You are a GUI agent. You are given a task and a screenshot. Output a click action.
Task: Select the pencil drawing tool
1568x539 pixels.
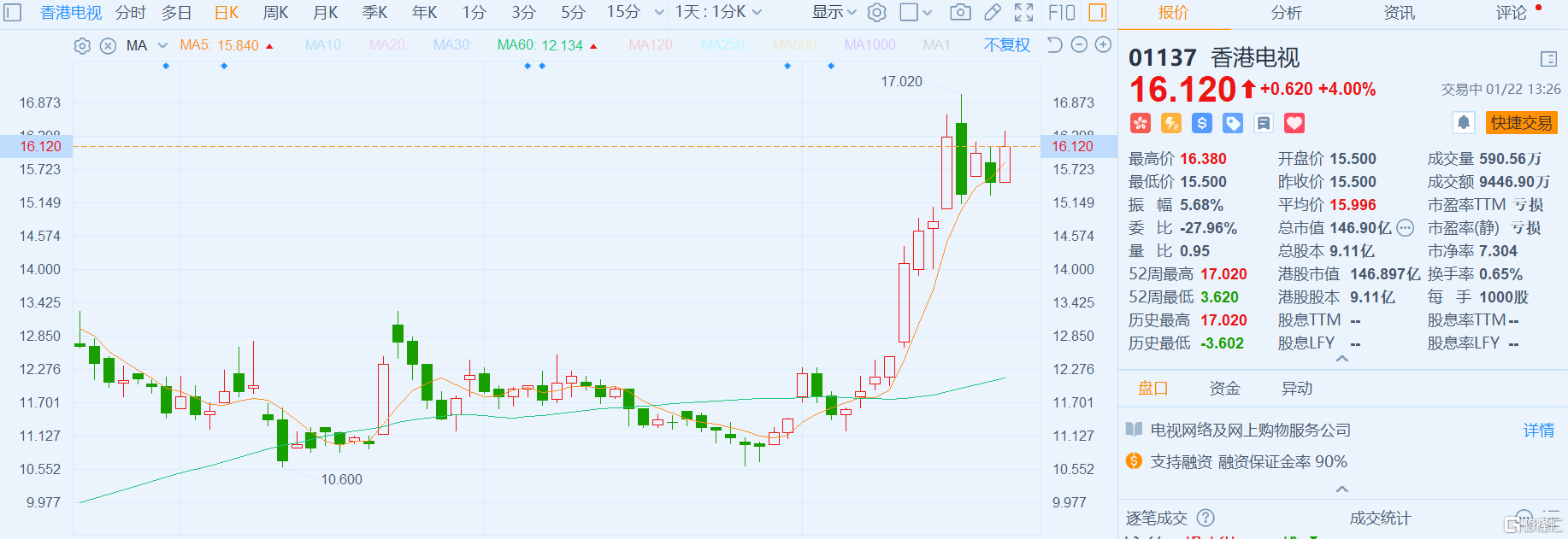pos(992,13)
